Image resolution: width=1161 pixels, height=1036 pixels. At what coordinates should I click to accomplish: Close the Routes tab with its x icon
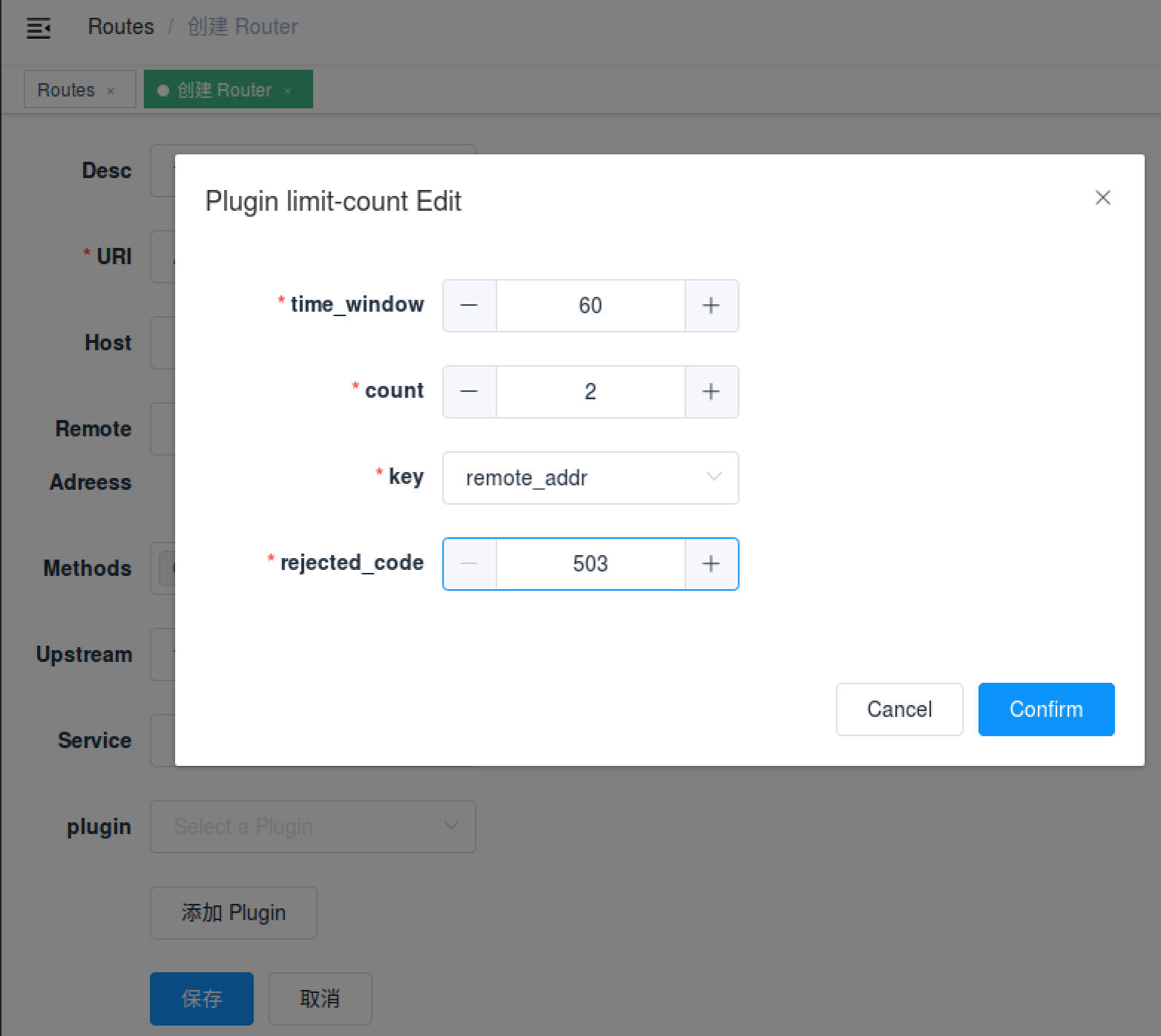tap(111, 91)
